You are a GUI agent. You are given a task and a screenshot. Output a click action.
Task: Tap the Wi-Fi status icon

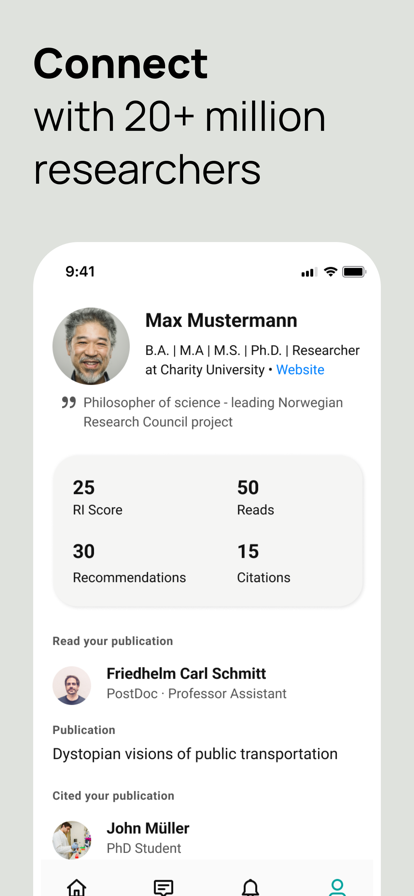330,272
